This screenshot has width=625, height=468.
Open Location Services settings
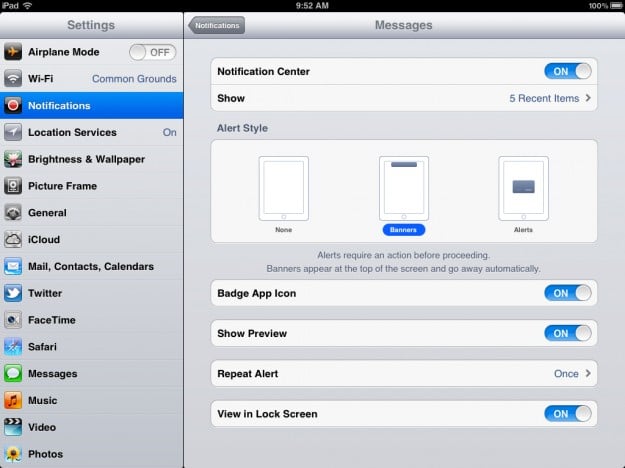[x=92, y=132]
